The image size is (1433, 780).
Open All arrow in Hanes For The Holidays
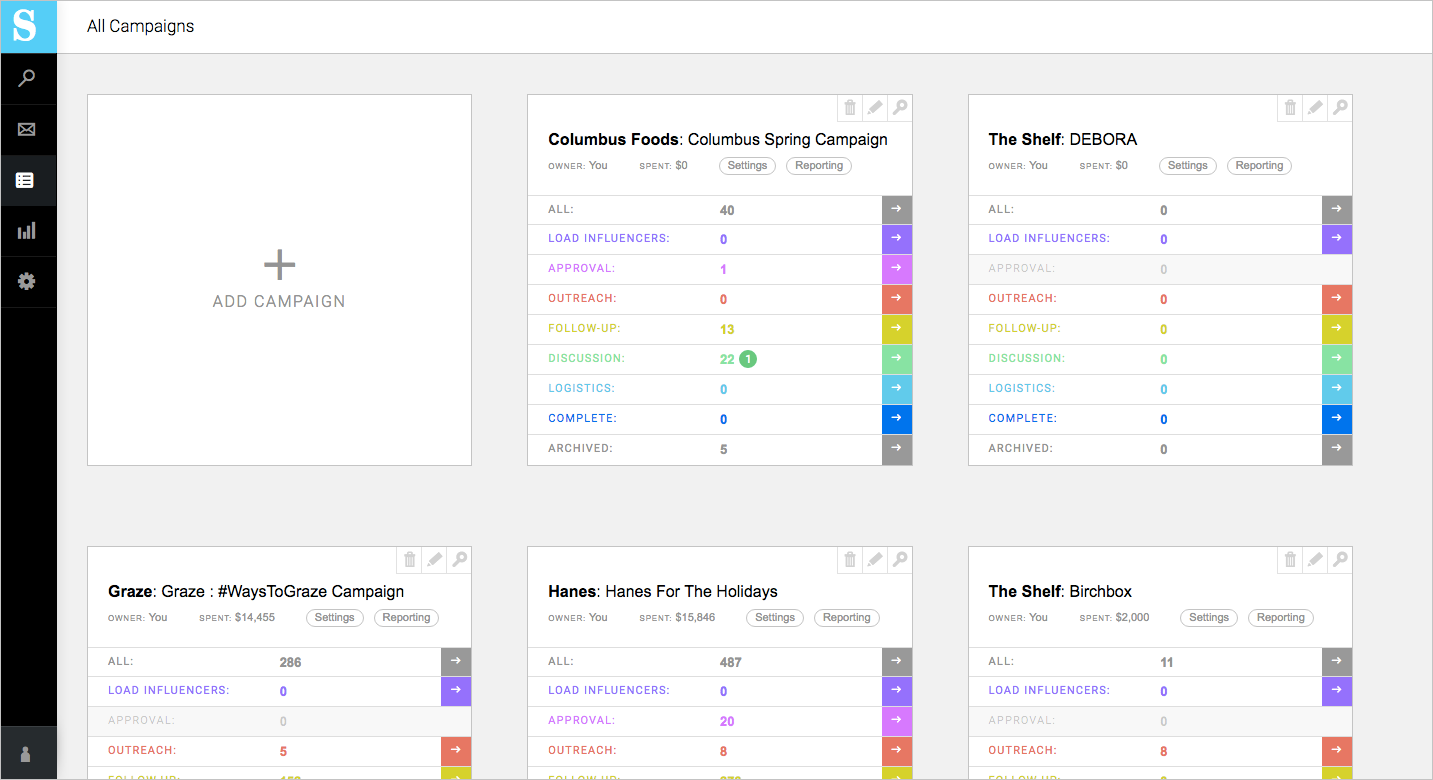[897, 661]
